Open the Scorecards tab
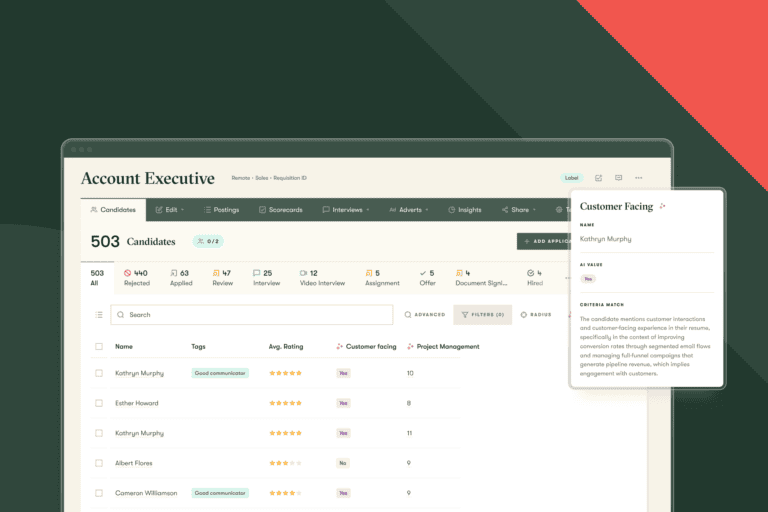 coord(281,210)
